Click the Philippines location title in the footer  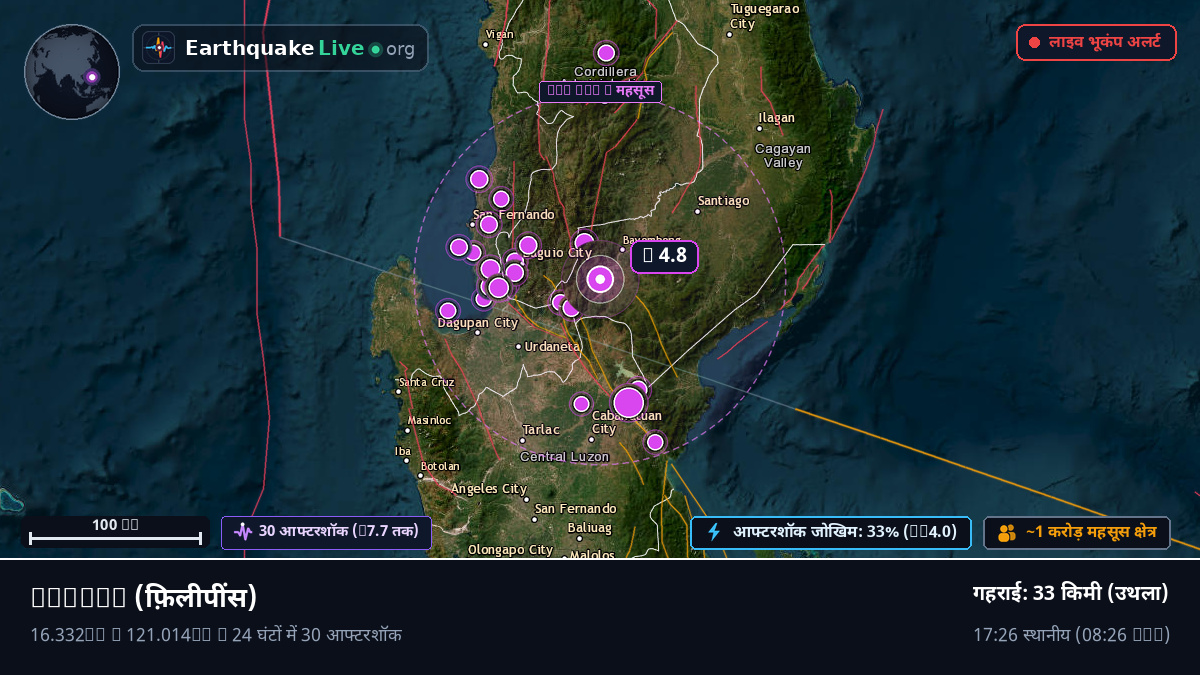144,597
